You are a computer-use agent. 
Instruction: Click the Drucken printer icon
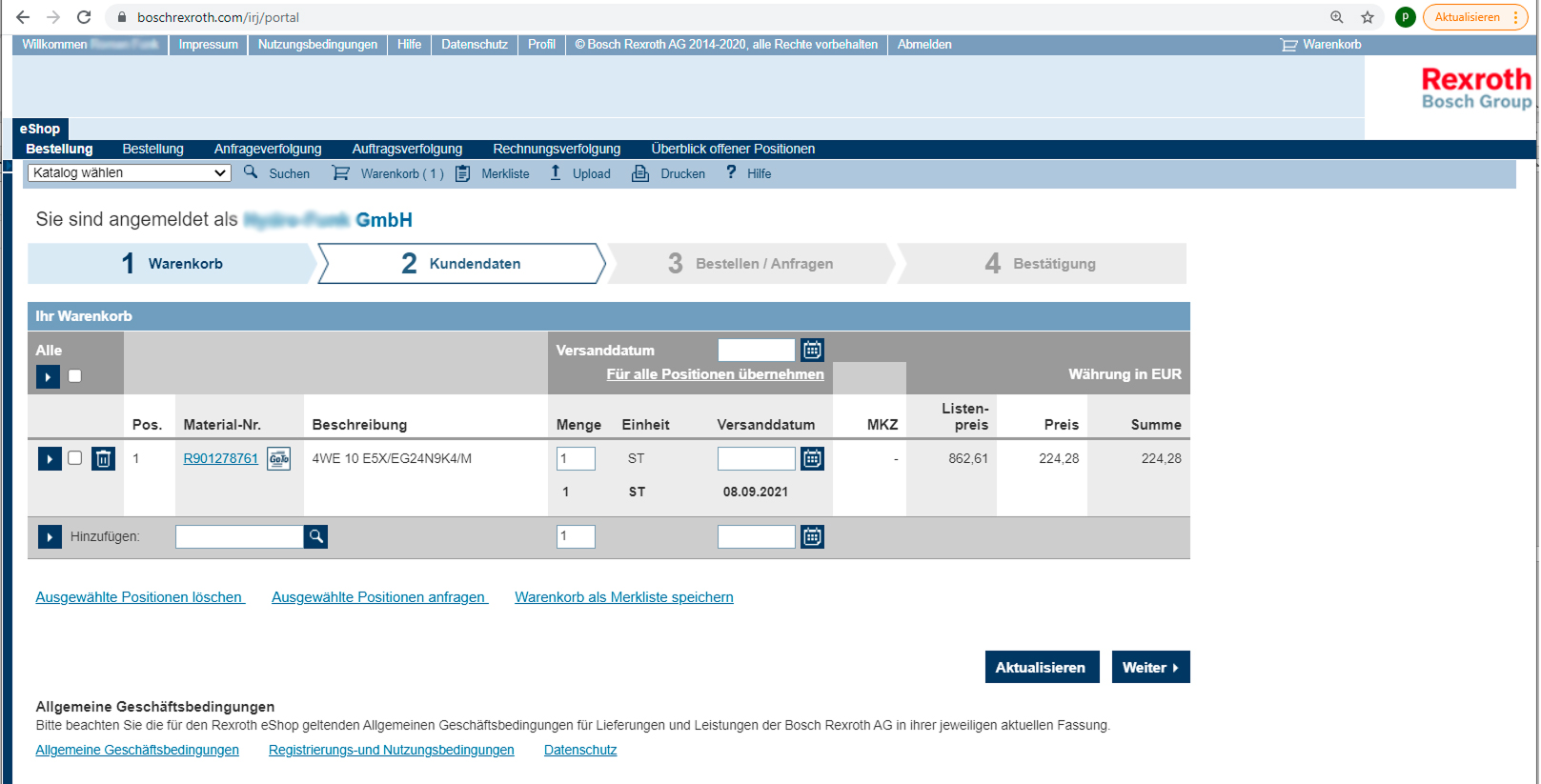coord(640,173)
